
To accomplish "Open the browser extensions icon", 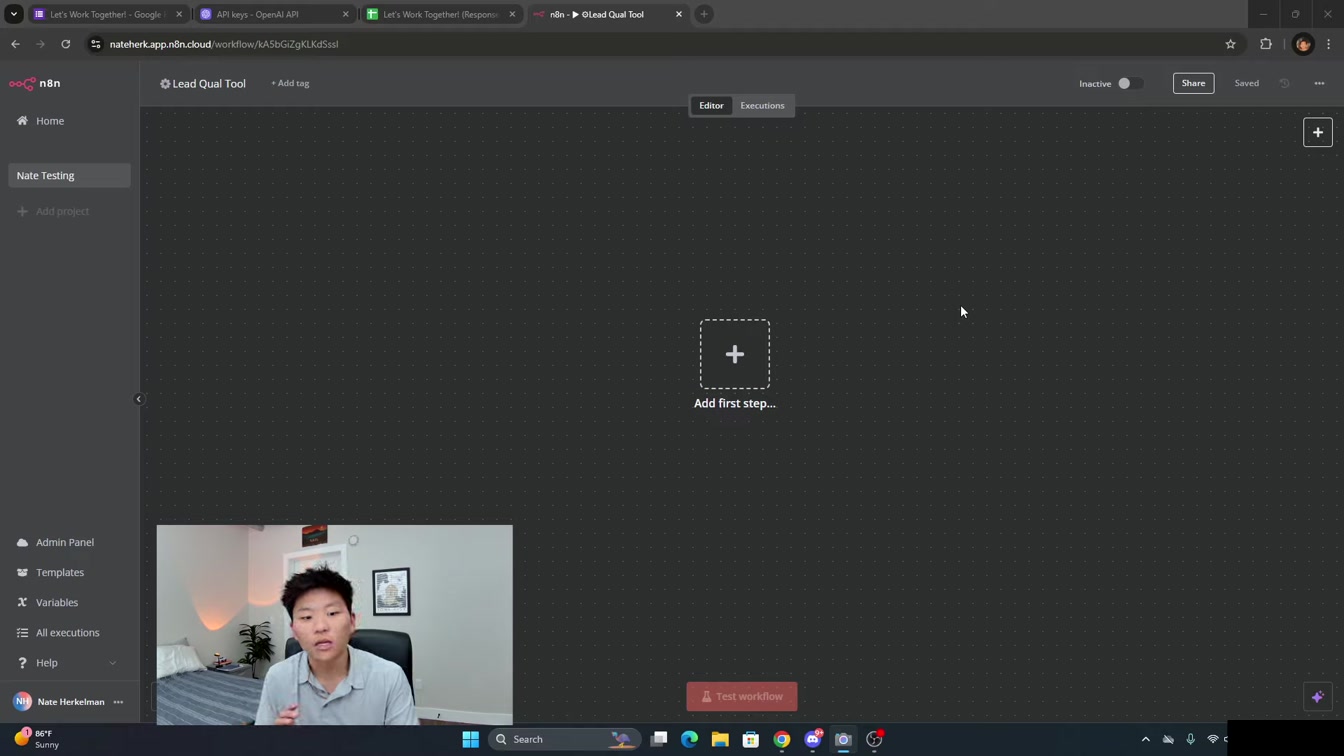I will point(1266,44).
